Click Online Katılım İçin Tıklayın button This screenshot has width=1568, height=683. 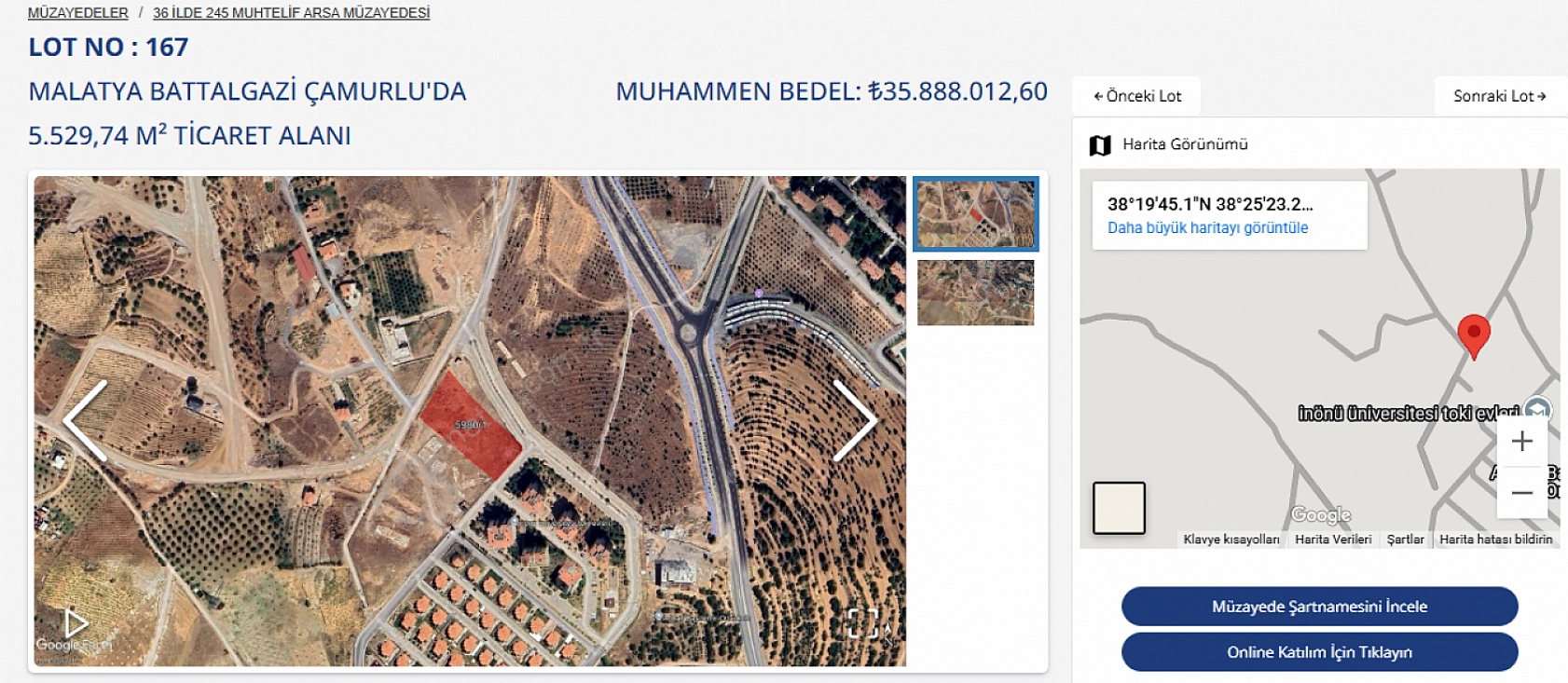pyautogui.click(x=1319, y=652)
